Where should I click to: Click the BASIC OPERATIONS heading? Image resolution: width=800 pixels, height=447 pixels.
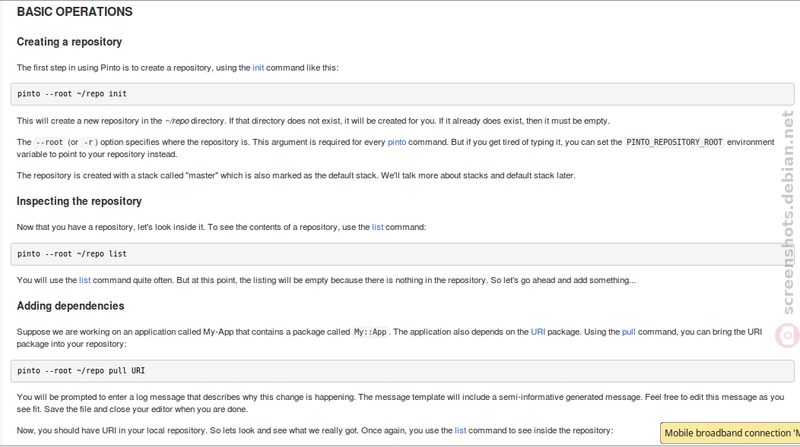pos(74,12)
